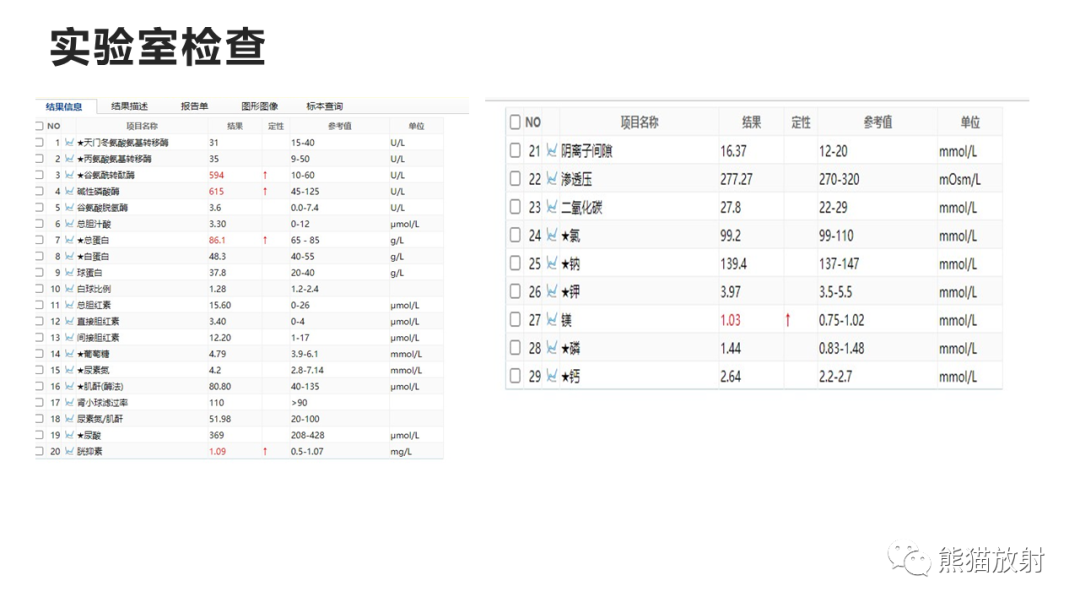
Task: Switch to the 结果信息 tab
Action: point(64,106)
